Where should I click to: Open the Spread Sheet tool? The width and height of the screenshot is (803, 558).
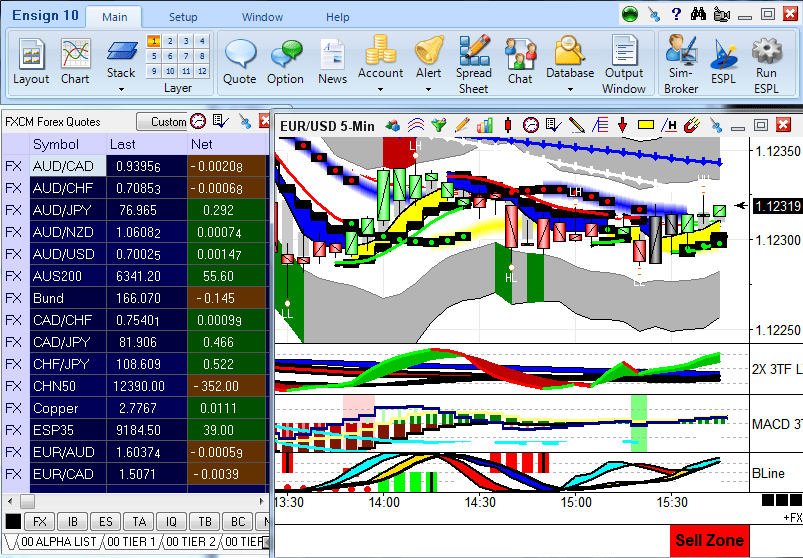[x=474, y=64]
